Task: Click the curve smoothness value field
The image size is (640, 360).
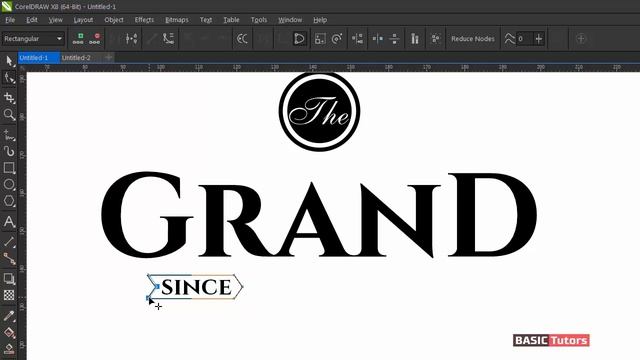Action: pyautogui.click(x=524, y=39)
